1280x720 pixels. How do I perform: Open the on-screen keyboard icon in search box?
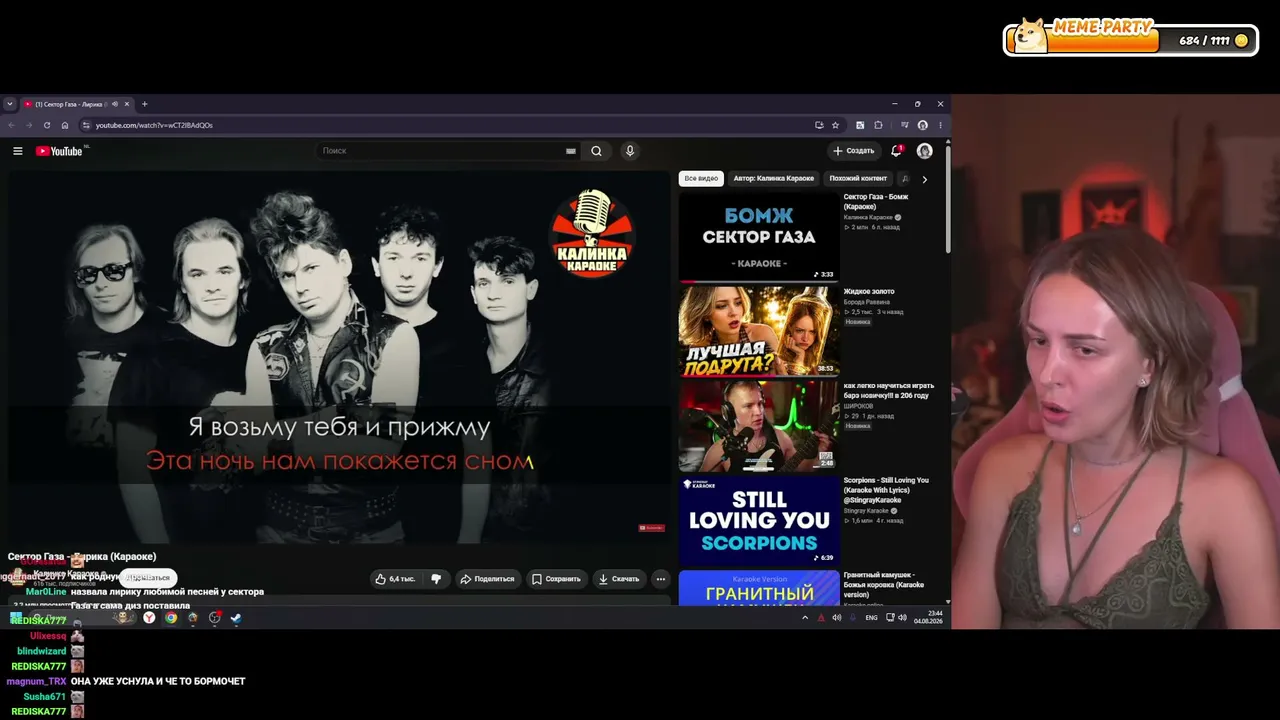[571, 151]
